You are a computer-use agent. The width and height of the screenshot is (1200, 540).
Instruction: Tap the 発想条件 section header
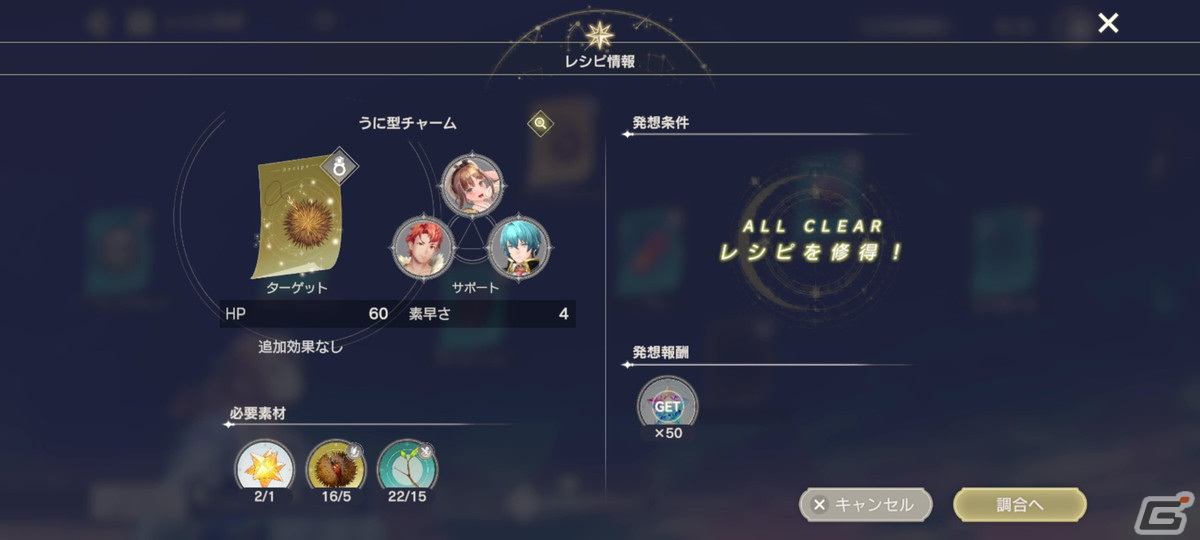pyautogui.click(x=660, y=123)
